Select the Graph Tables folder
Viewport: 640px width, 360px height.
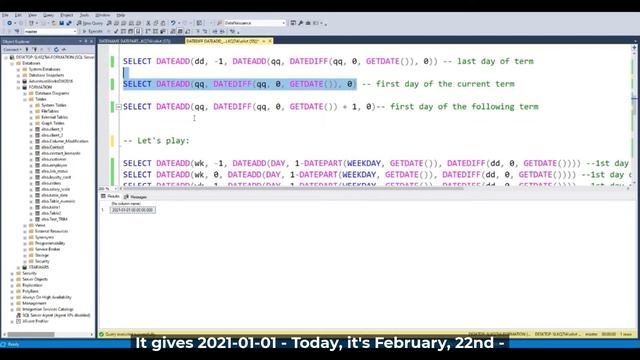click(53, 123)
